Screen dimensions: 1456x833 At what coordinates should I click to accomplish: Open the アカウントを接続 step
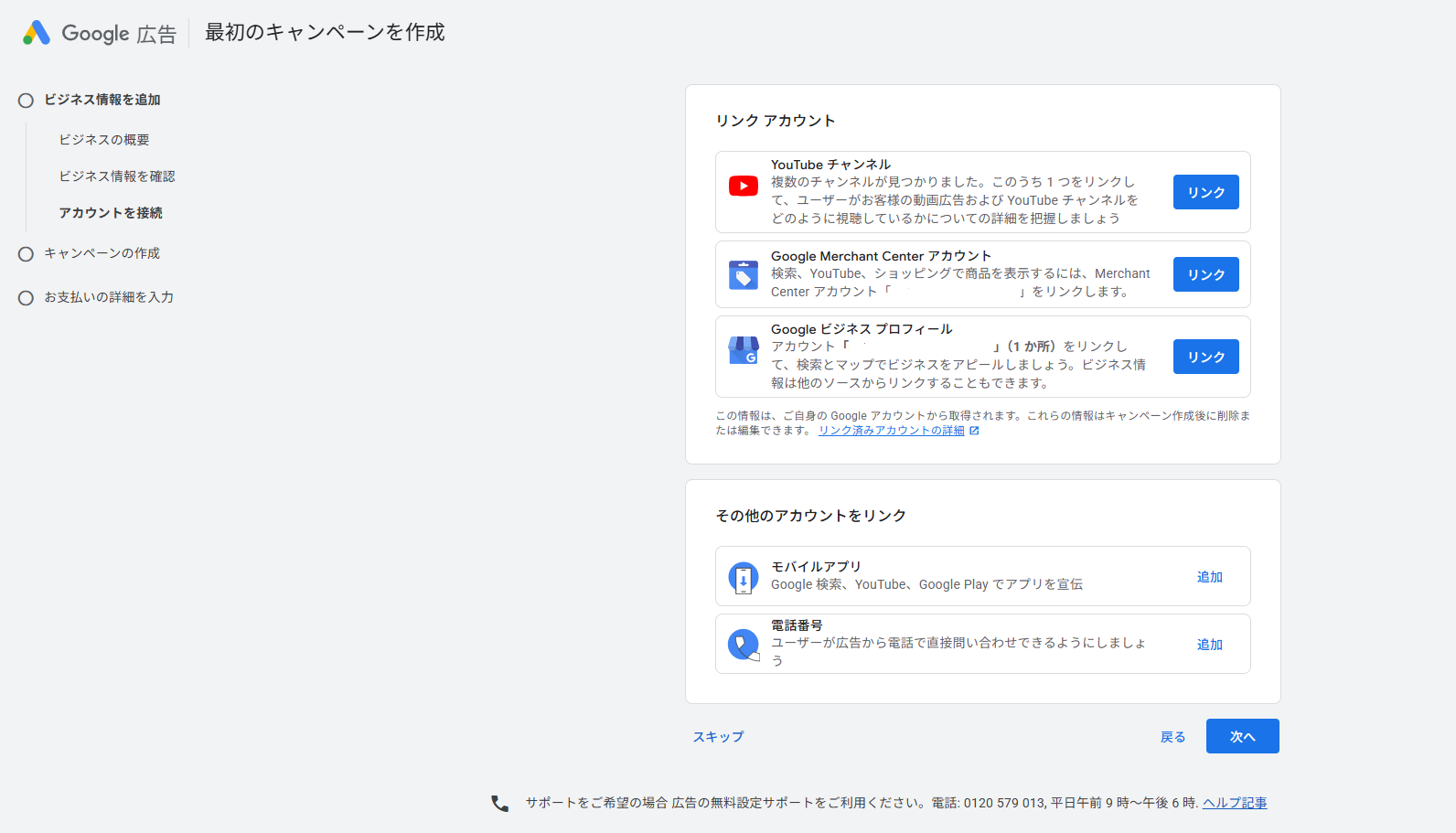pos(111,213)
